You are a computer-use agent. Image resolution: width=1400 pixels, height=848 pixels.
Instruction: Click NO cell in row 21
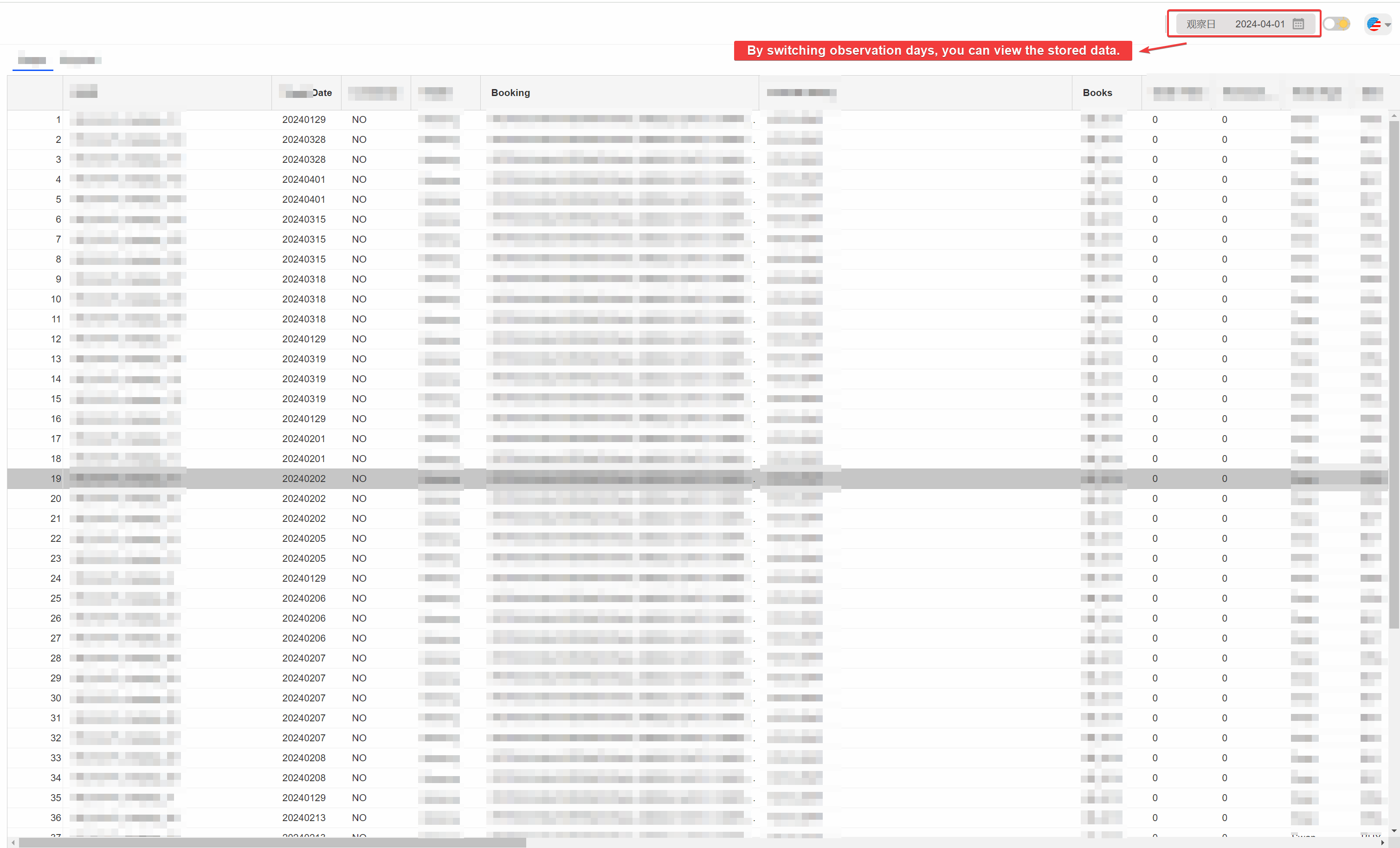[359, 519]
